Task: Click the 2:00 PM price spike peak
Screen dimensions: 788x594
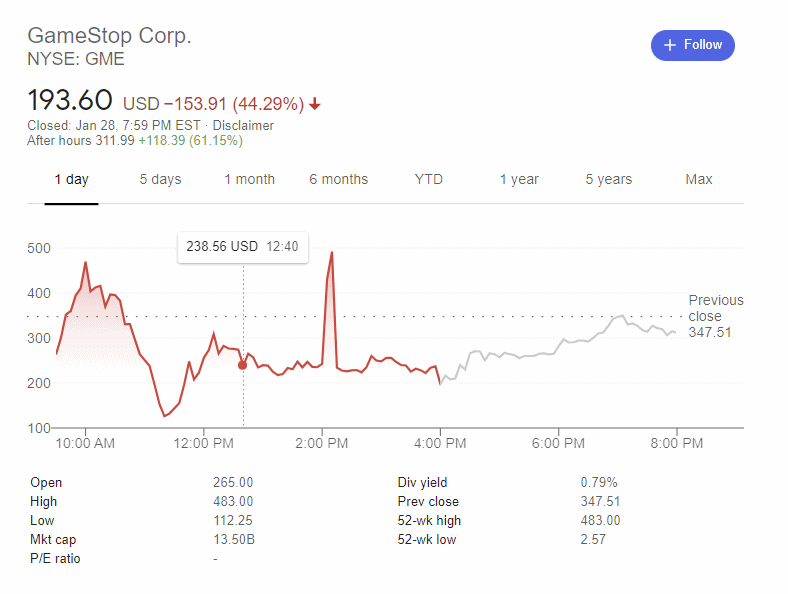Action: point(331,254)
